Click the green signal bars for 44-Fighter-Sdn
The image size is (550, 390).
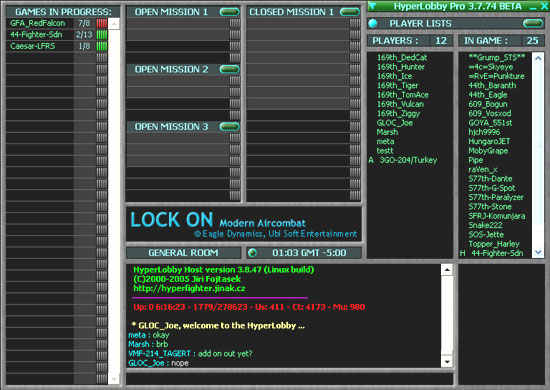tap(102, 35)
